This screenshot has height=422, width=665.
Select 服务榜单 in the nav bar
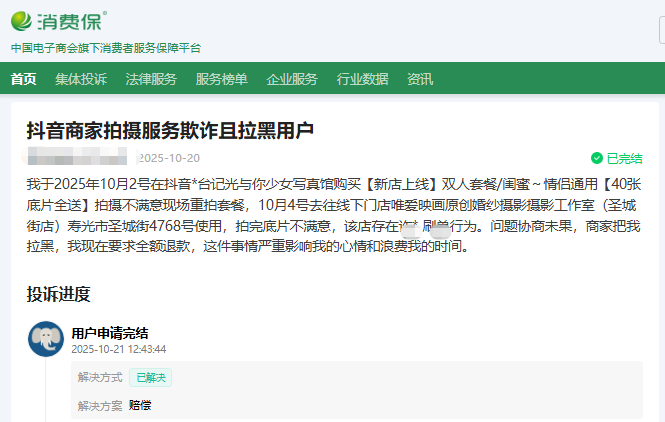(221, 79)
